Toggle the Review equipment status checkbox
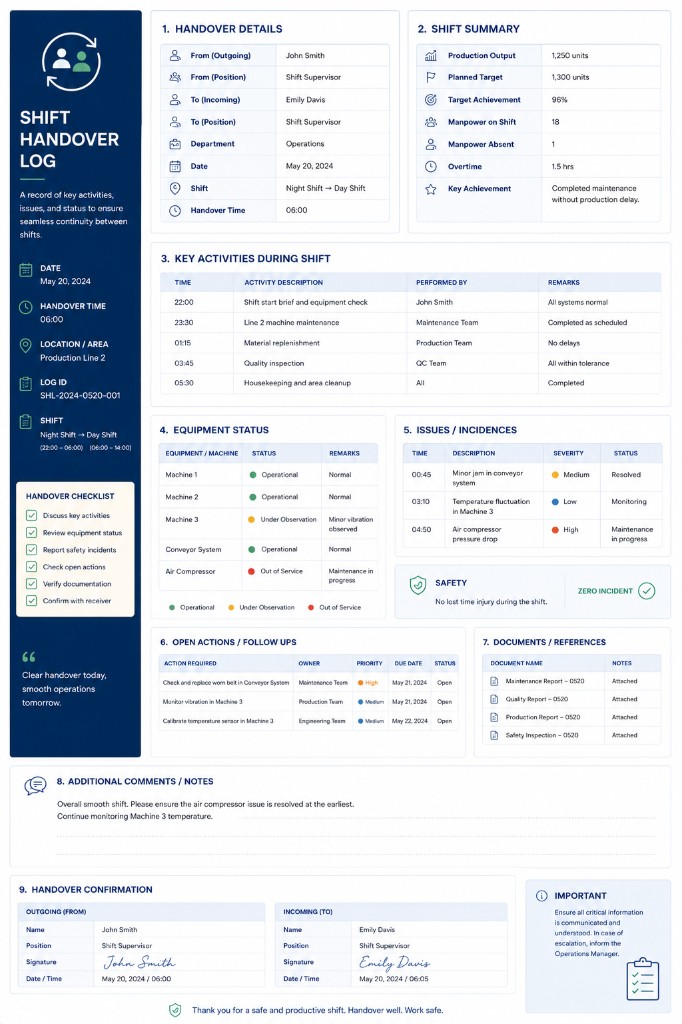The width and height of the screenshot is (682, 1024). (x=31, y=532)
